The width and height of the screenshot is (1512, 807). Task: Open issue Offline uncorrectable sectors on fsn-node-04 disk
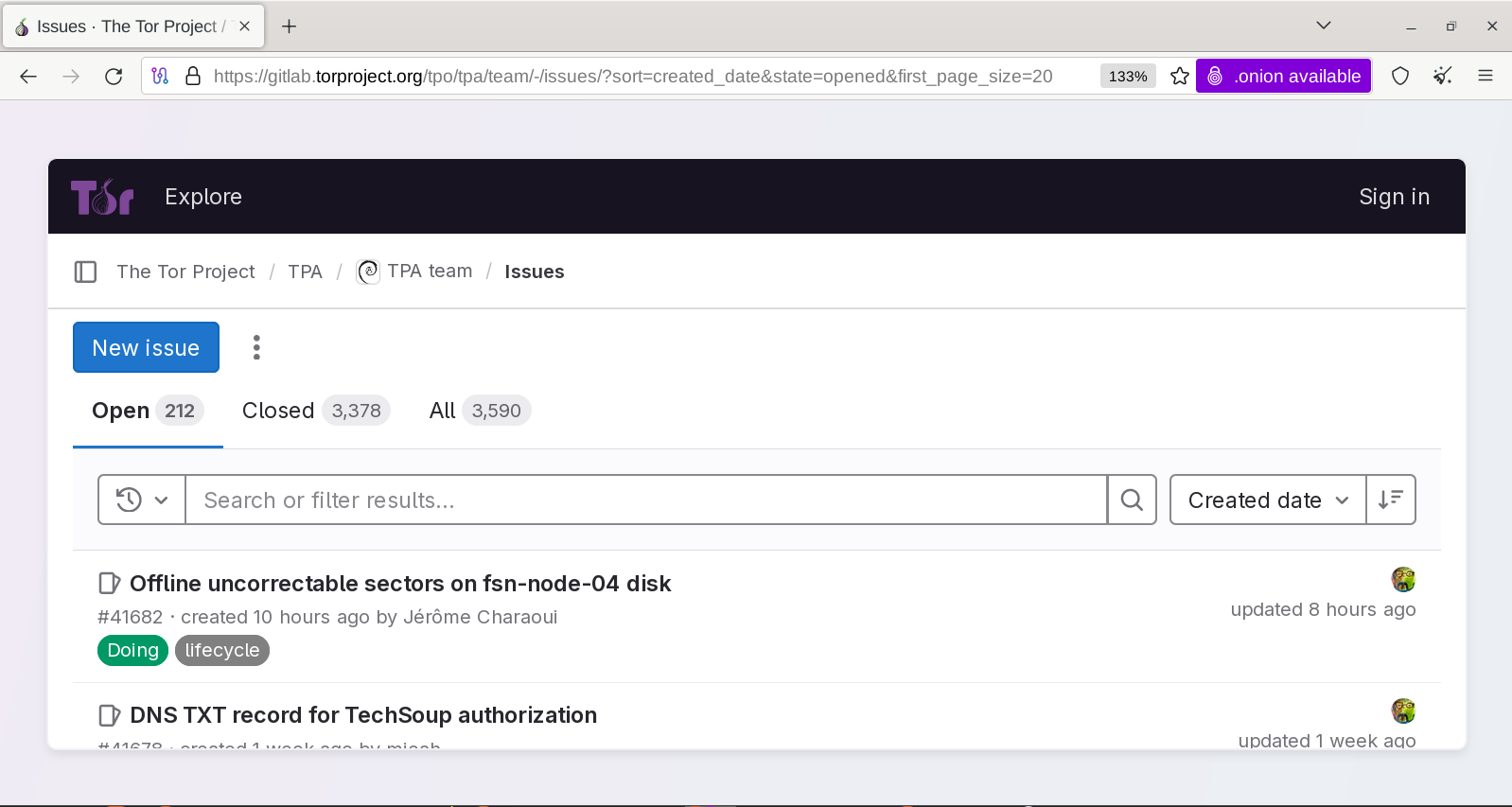400,584
